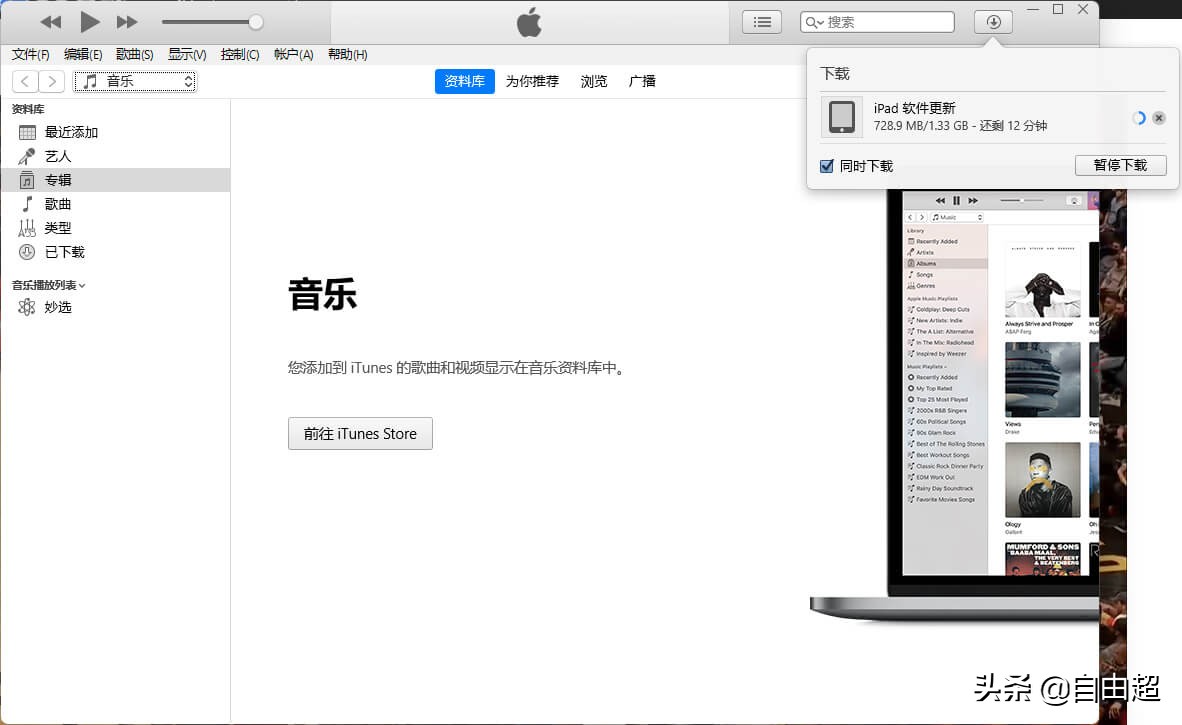Collapse the 音乐播放列表 section

point(85,284)
